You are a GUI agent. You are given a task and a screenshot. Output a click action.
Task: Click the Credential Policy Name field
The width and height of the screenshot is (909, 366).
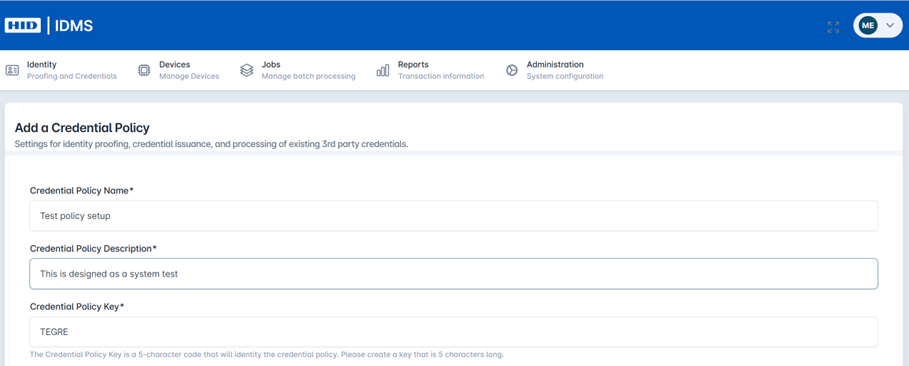coord(453,216)
